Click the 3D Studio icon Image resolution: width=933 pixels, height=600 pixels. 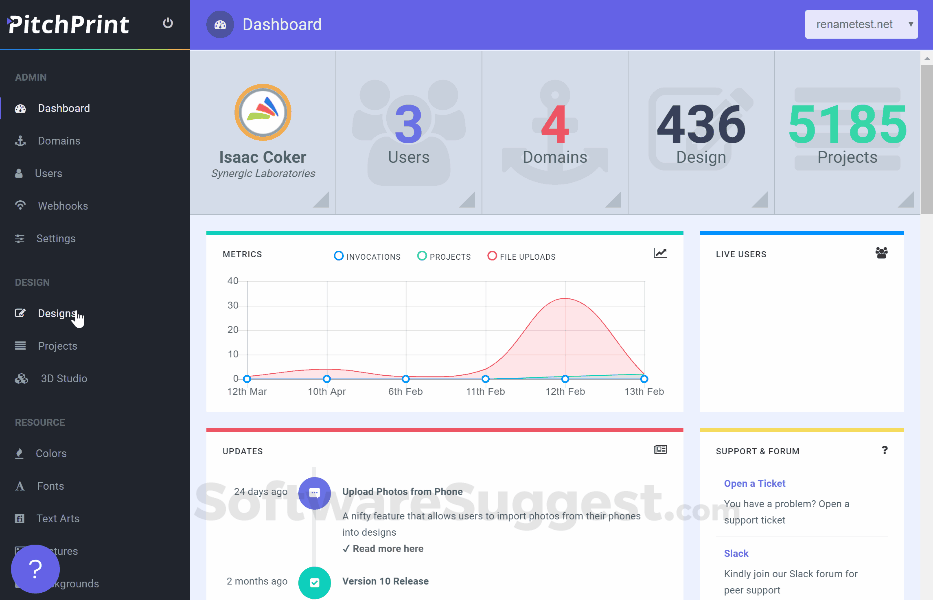click(22, 378)
